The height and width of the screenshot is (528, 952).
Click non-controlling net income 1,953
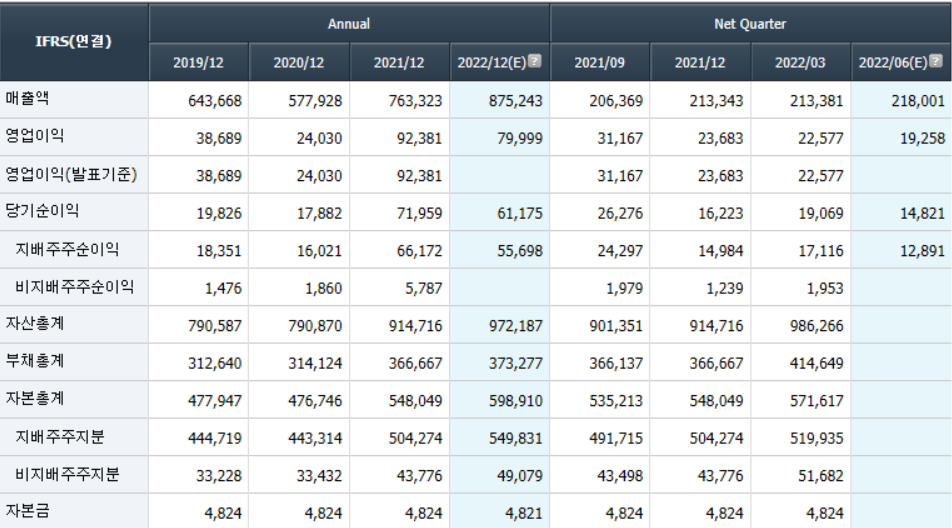(x=825, y=288)
